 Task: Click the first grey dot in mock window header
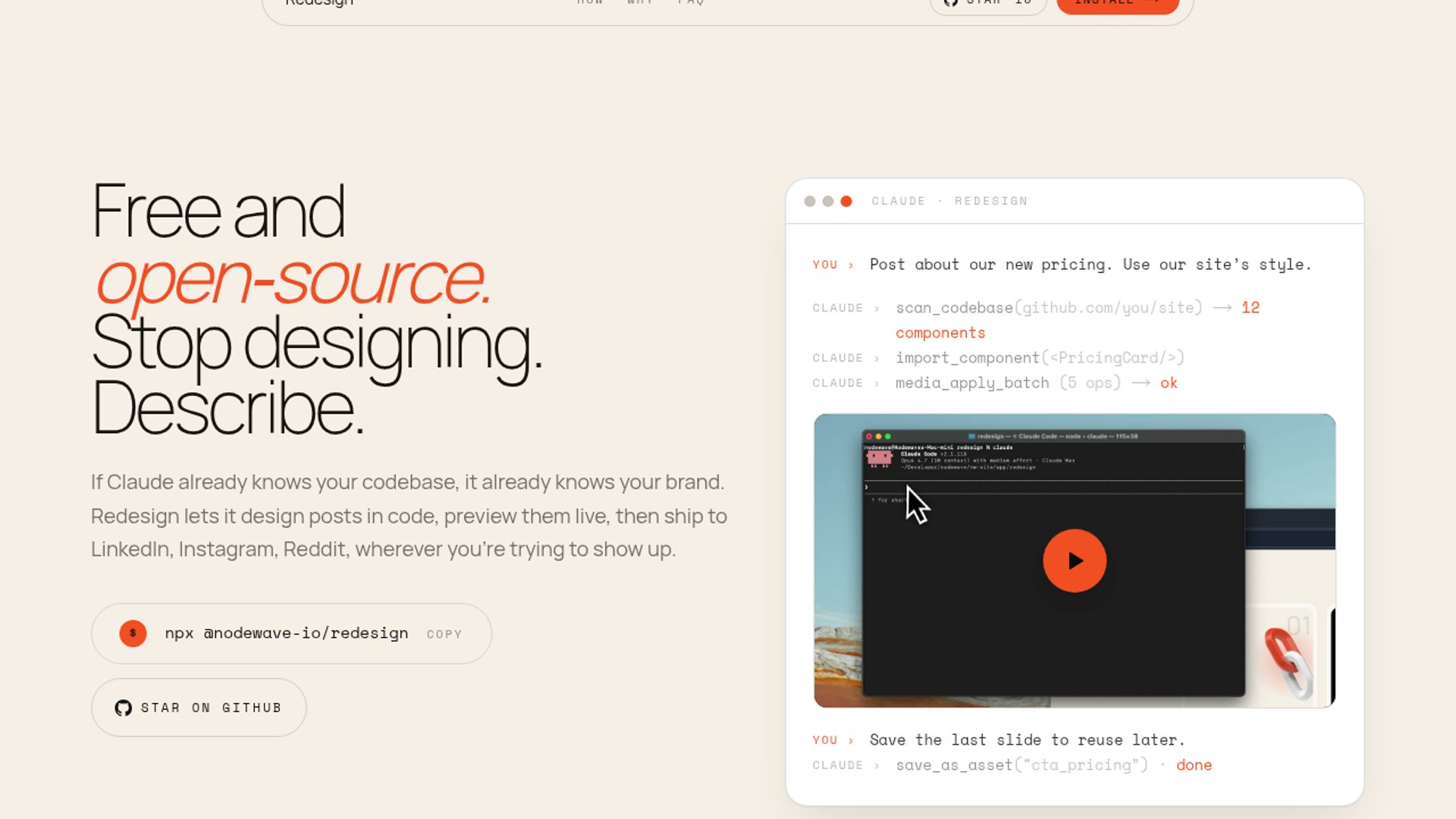(810, 201)
